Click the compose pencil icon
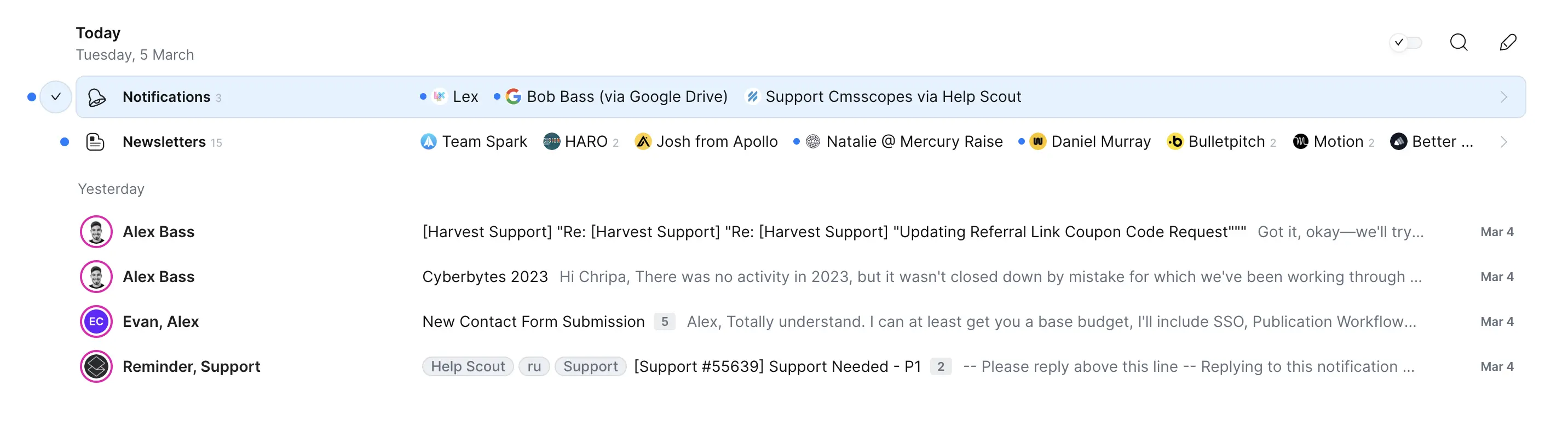This screenshot has height=425, width=1568. click(1508, 43)
